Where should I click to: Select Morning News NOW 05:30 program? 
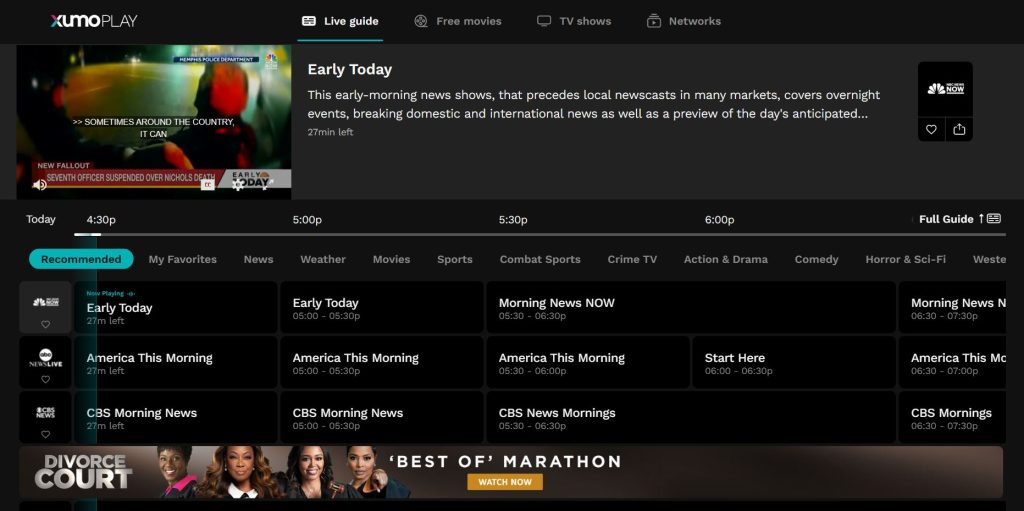pos(691,307)
